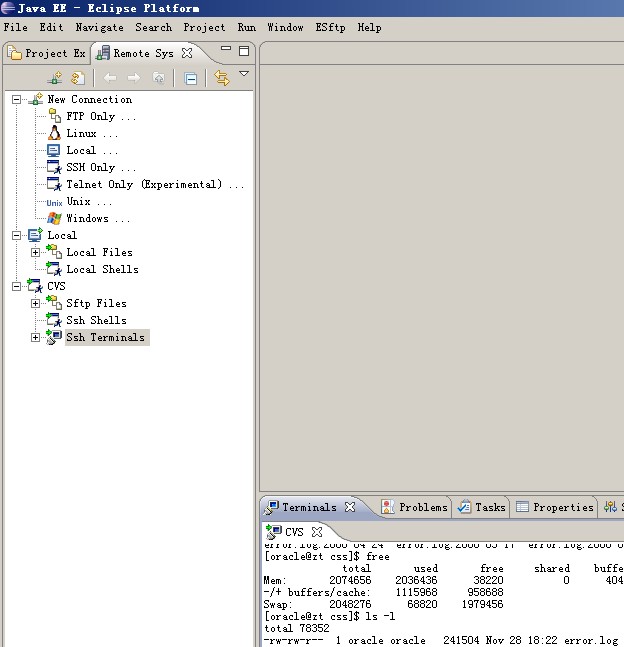Open the Help menu
Viewport: 624px width, 647px height.
369,27
